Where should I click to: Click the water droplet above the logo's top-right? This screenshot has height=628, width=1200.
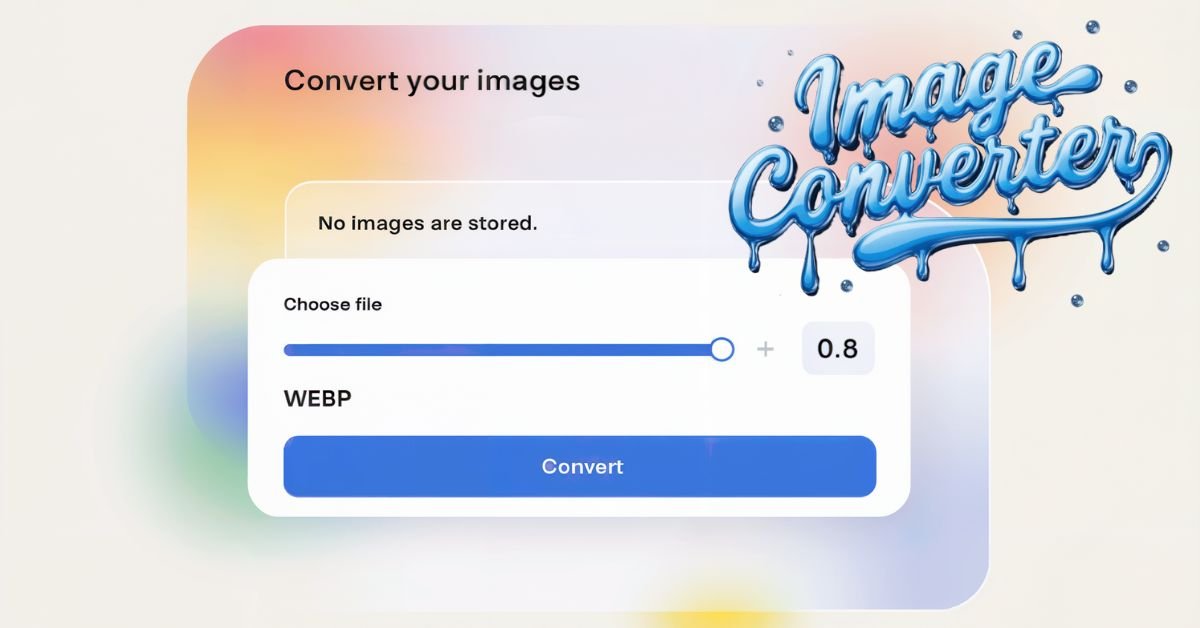pos(1093,27)
